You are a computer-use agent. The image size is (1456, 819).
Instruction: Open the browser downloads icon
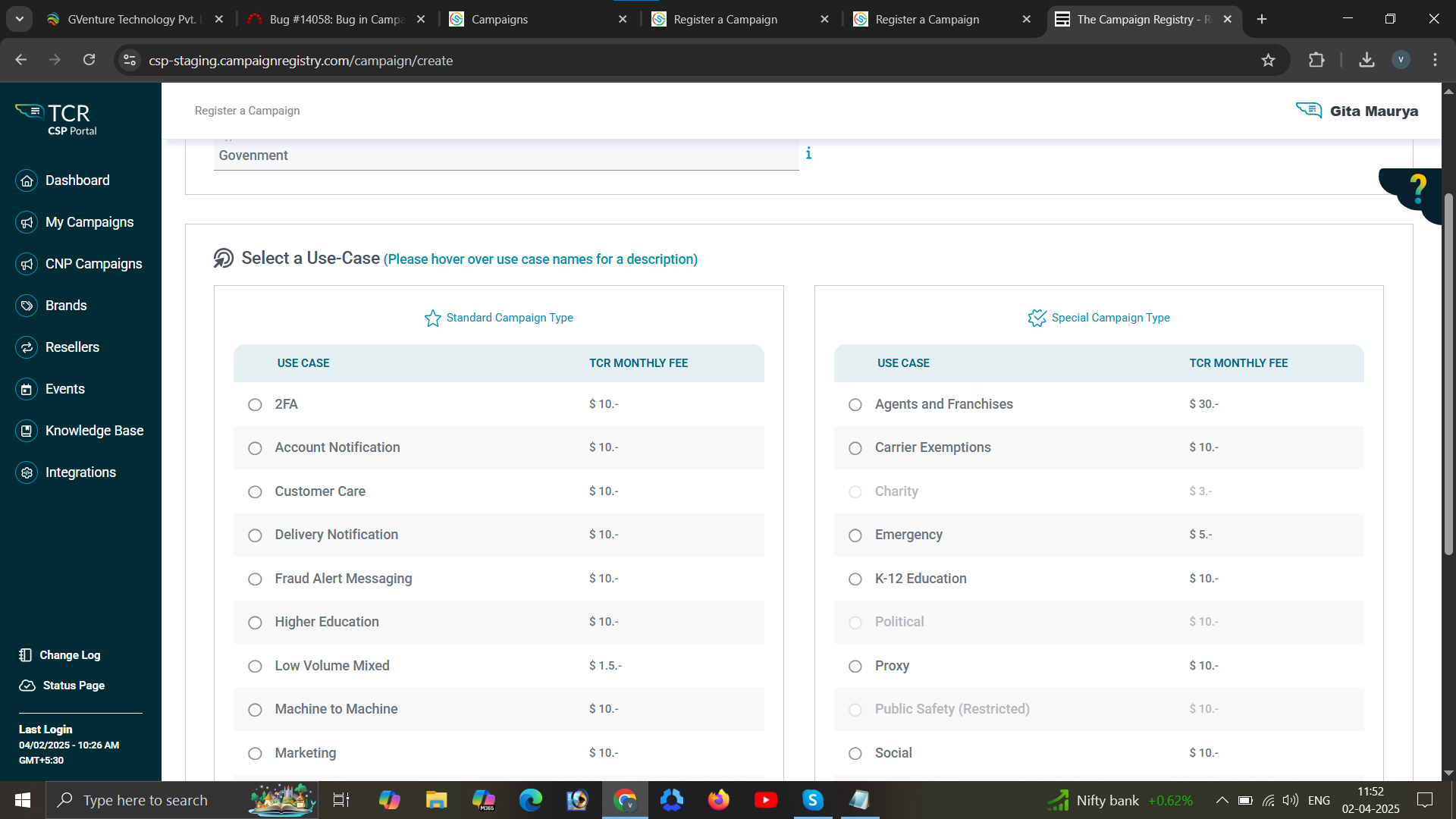1367,61
